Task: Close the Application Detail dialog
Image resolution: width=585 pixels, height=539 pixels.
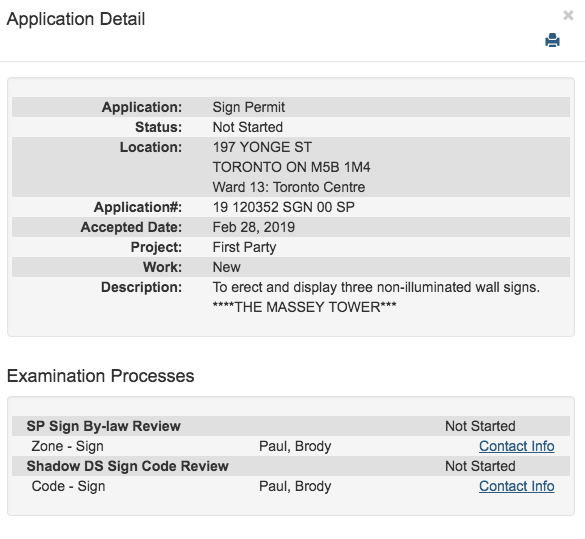Action: point(568,15)
